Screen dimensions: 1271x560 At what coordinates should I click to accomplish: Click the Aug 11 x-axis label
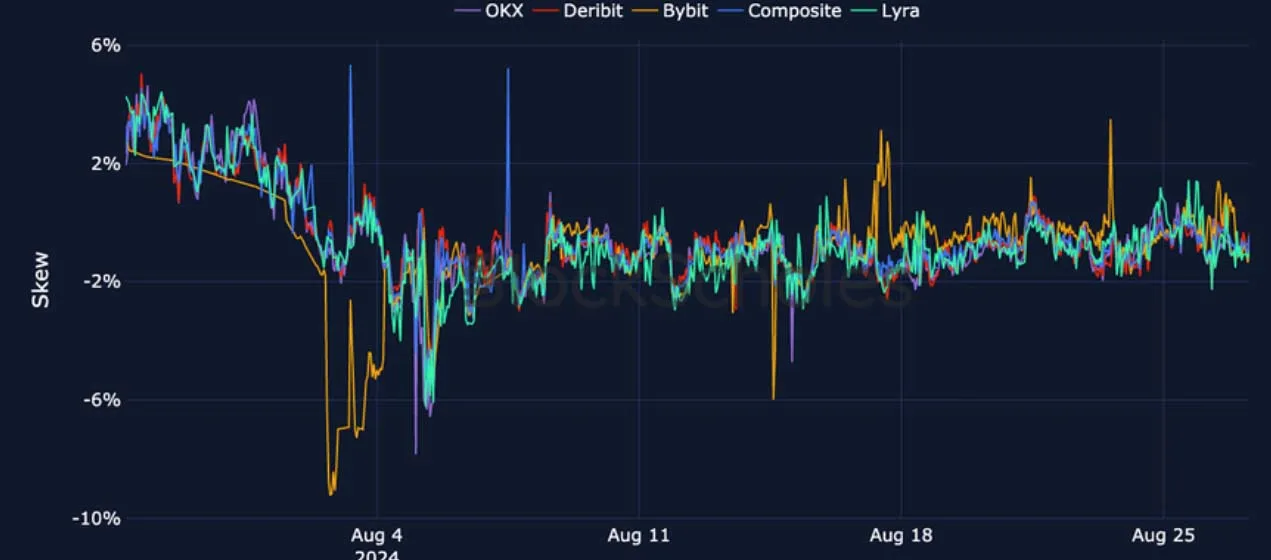click(639, 536)
